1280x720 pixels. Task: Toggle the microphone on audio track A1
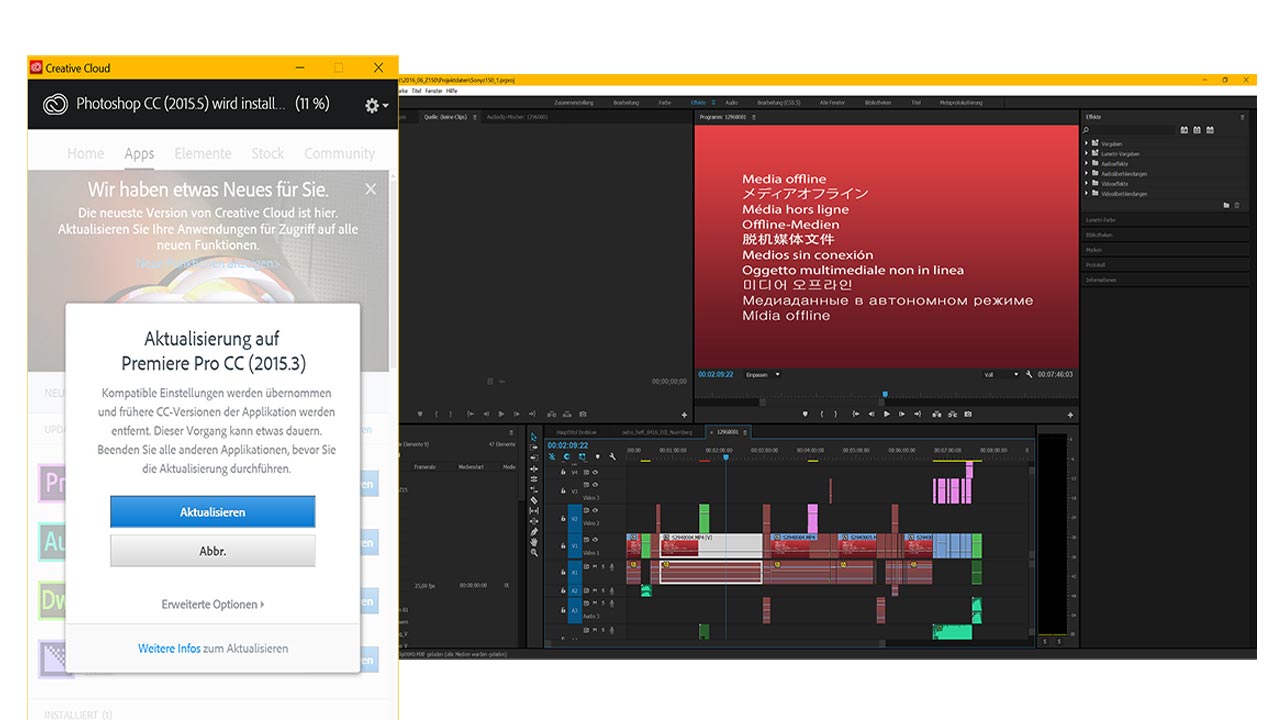point(613,566)
